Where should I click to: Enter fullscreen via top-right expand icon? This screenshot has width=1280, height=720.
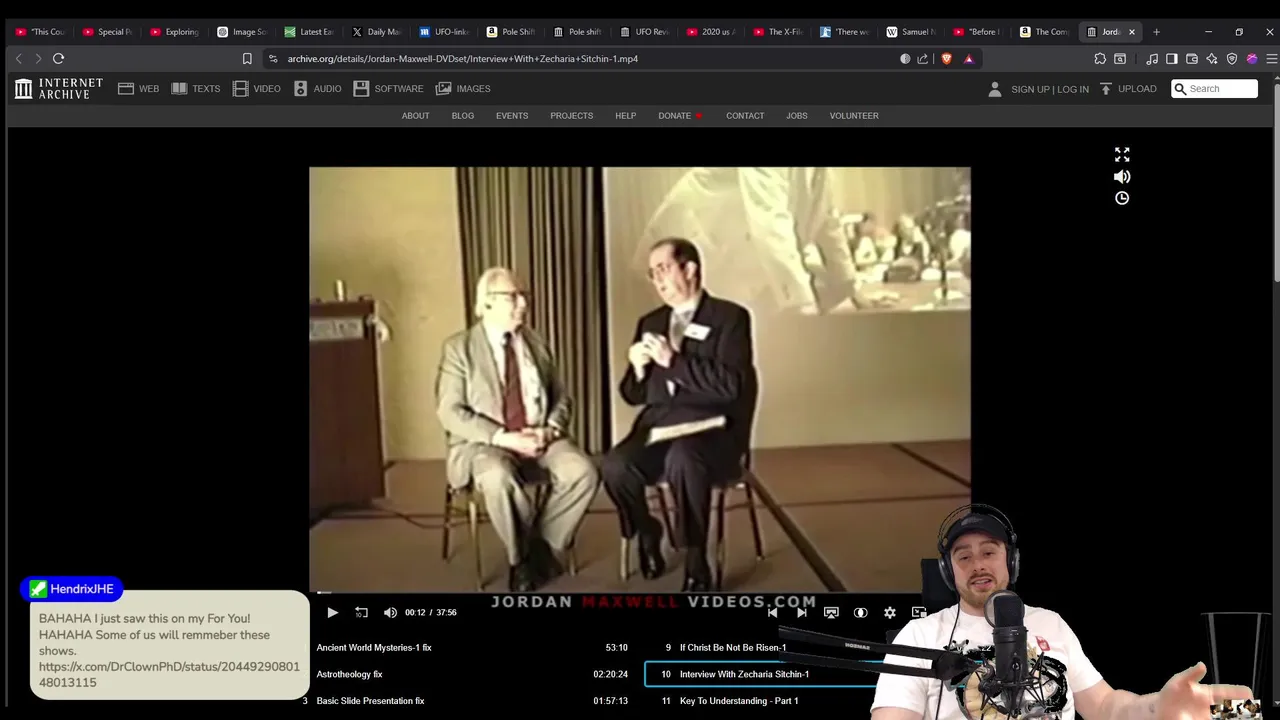1122,155
